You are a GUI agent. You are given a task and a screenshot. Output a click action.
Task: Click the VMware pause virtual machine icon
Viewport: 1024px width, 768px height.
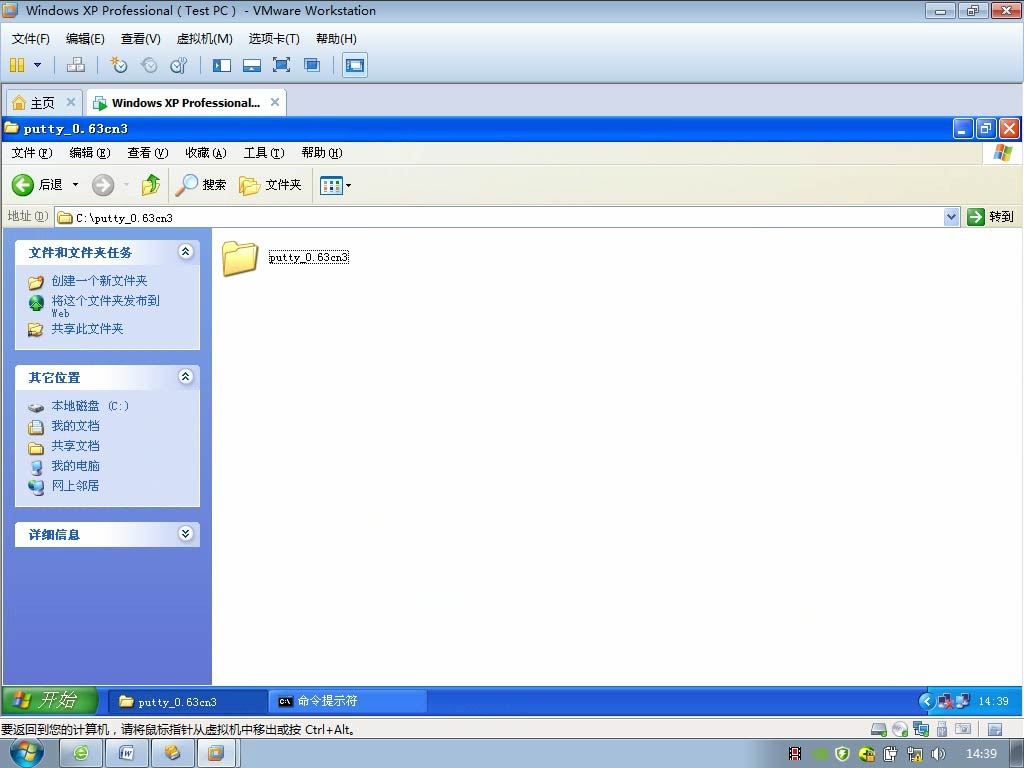(17, 65)
